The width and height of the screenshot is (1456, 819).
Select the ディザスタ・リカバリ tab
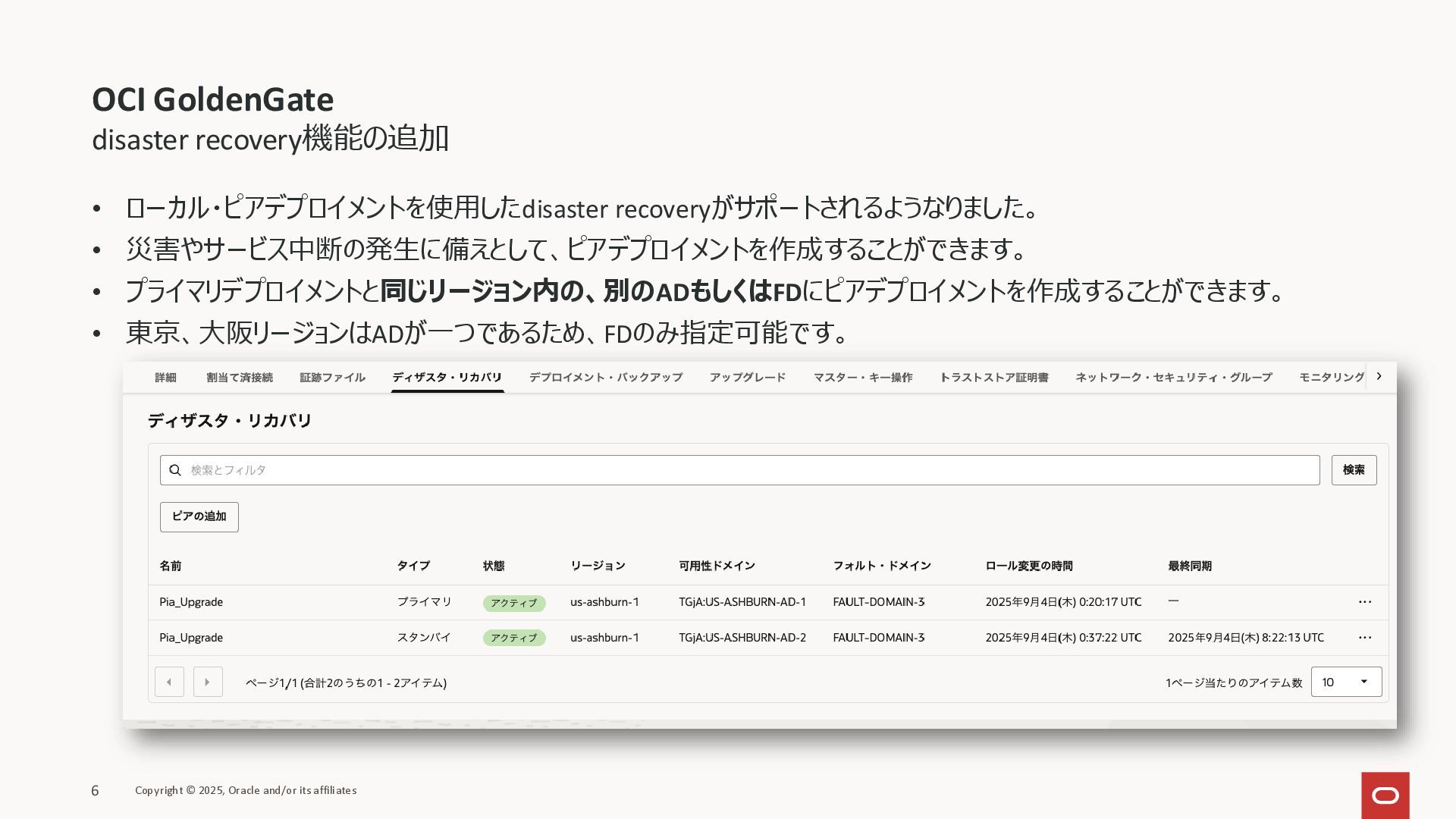point(447,378)
